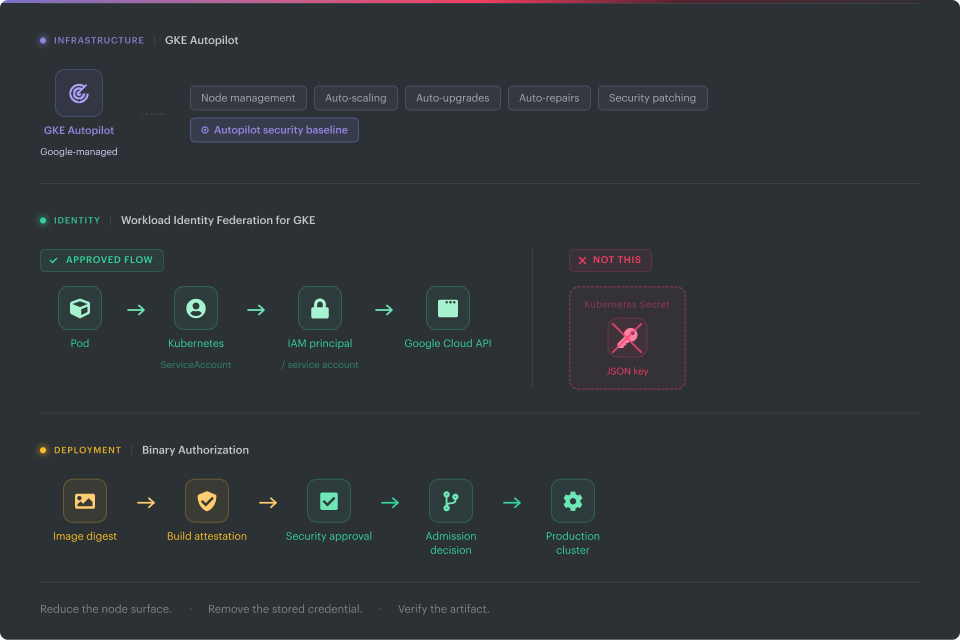The width and height of the screenshot is (960, 640).
Task: Click the crossed-out JSON key icon
Action: (x=627, y=337)
